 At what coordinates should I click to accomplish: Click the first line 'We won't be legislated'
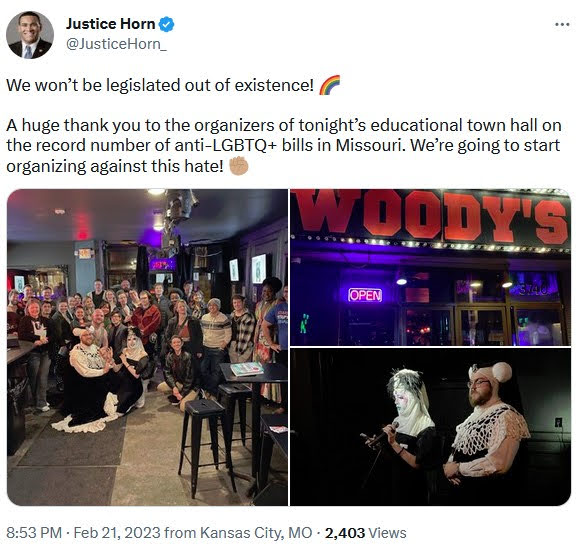(x=160, y=85)
